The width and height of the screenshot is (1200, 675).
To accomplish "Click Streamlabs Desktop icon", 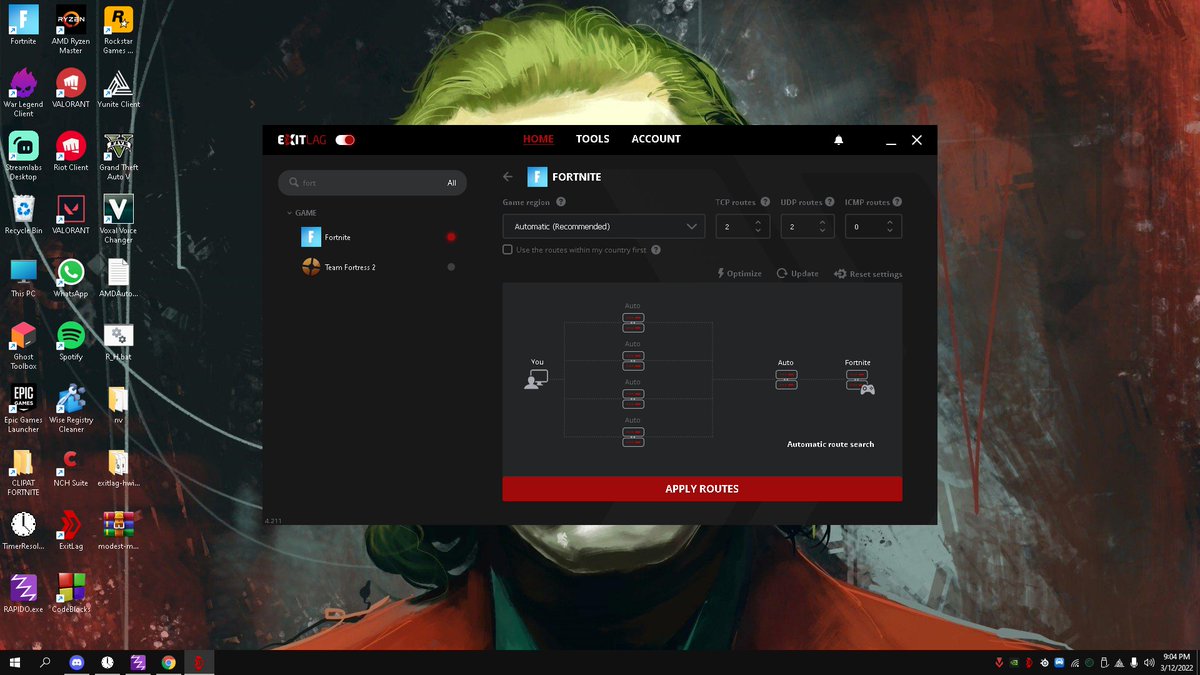I will [24, 155].
